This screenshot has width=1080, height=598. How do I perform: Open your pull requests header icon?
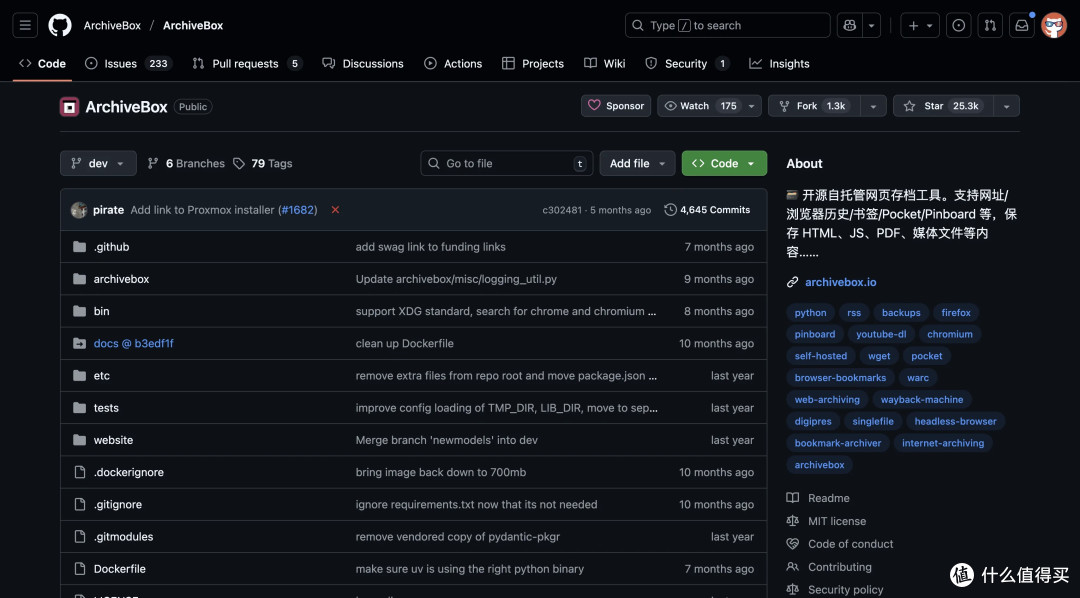990,25
